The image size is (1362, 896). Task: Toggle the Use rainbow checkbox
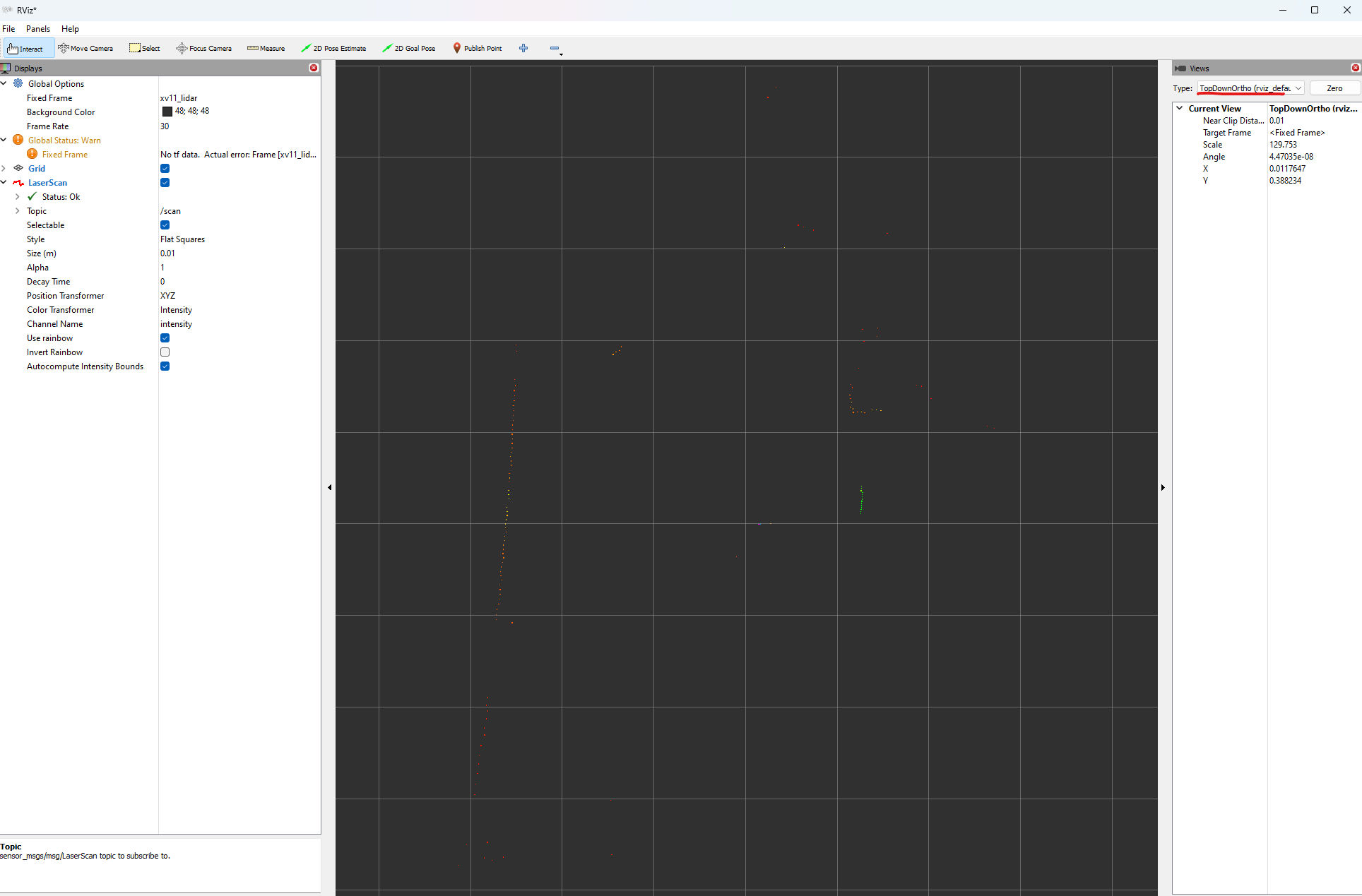[165, 338]
